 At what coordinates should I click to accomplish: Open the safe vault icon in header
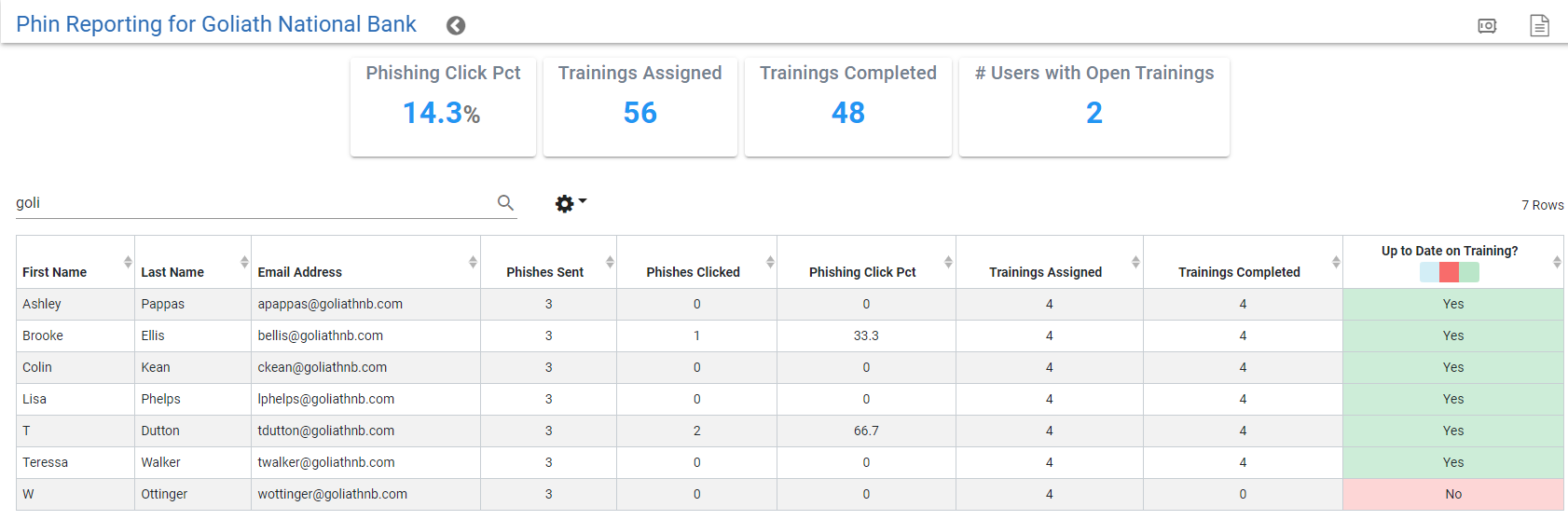(1487, 26)
